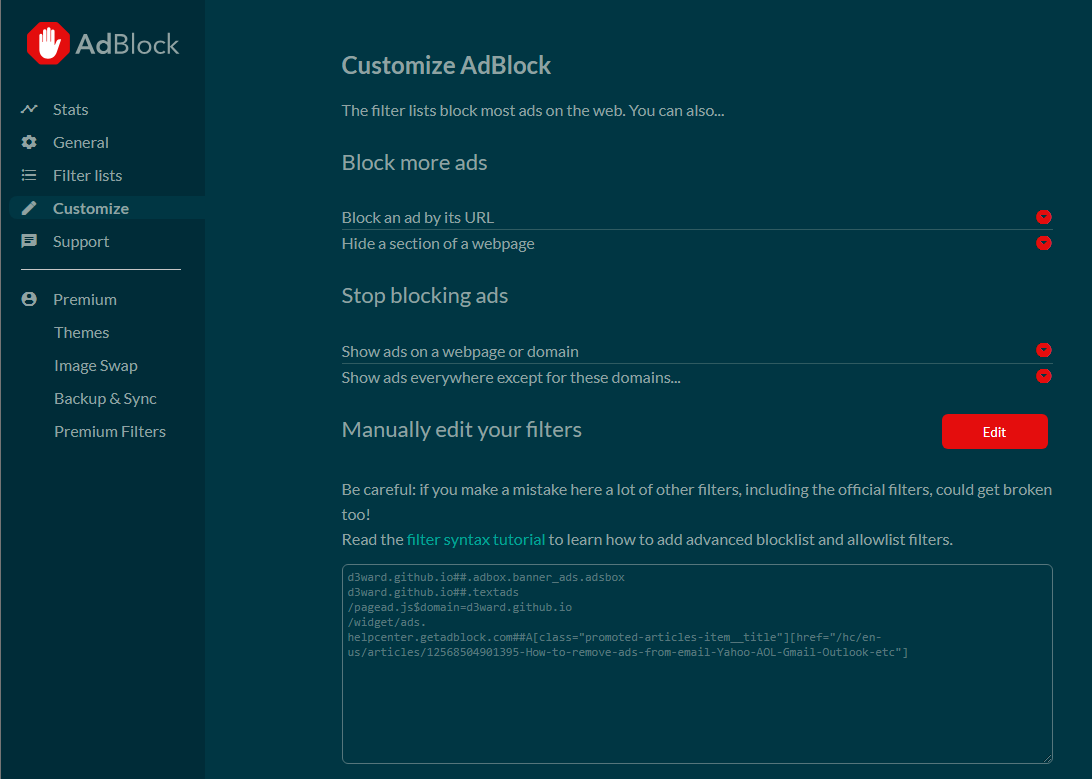The image size is (1092, 779).
Task: Open Themes under Premium
Action: [81, 333]
